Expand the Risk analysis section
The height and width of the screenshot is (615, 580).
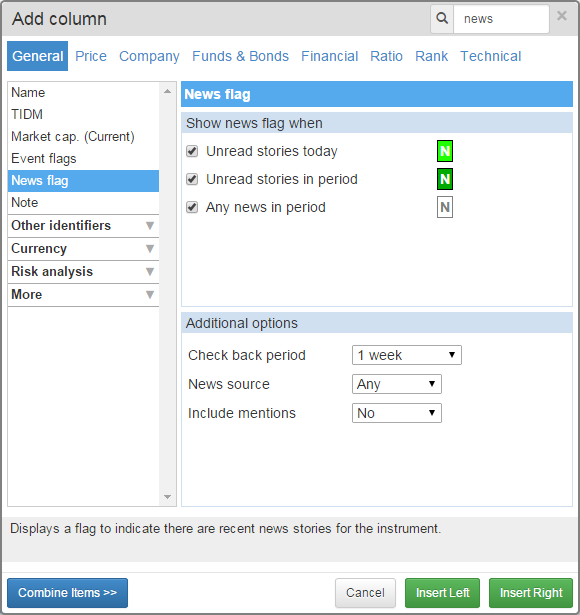tap(83, 271)
